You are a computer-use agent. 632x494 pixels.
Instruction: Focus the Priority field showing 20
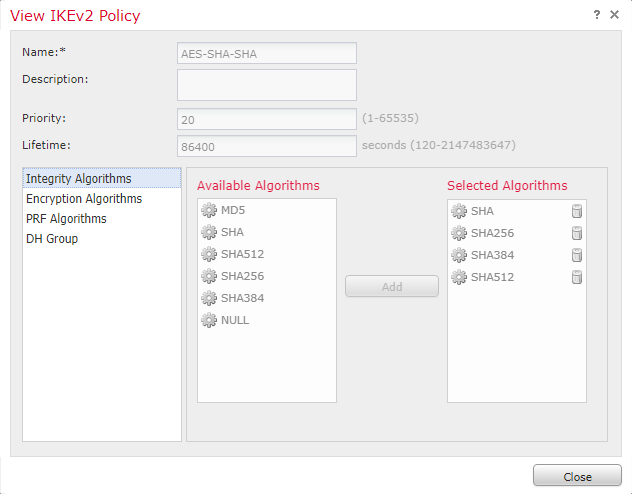pos(267,119)
